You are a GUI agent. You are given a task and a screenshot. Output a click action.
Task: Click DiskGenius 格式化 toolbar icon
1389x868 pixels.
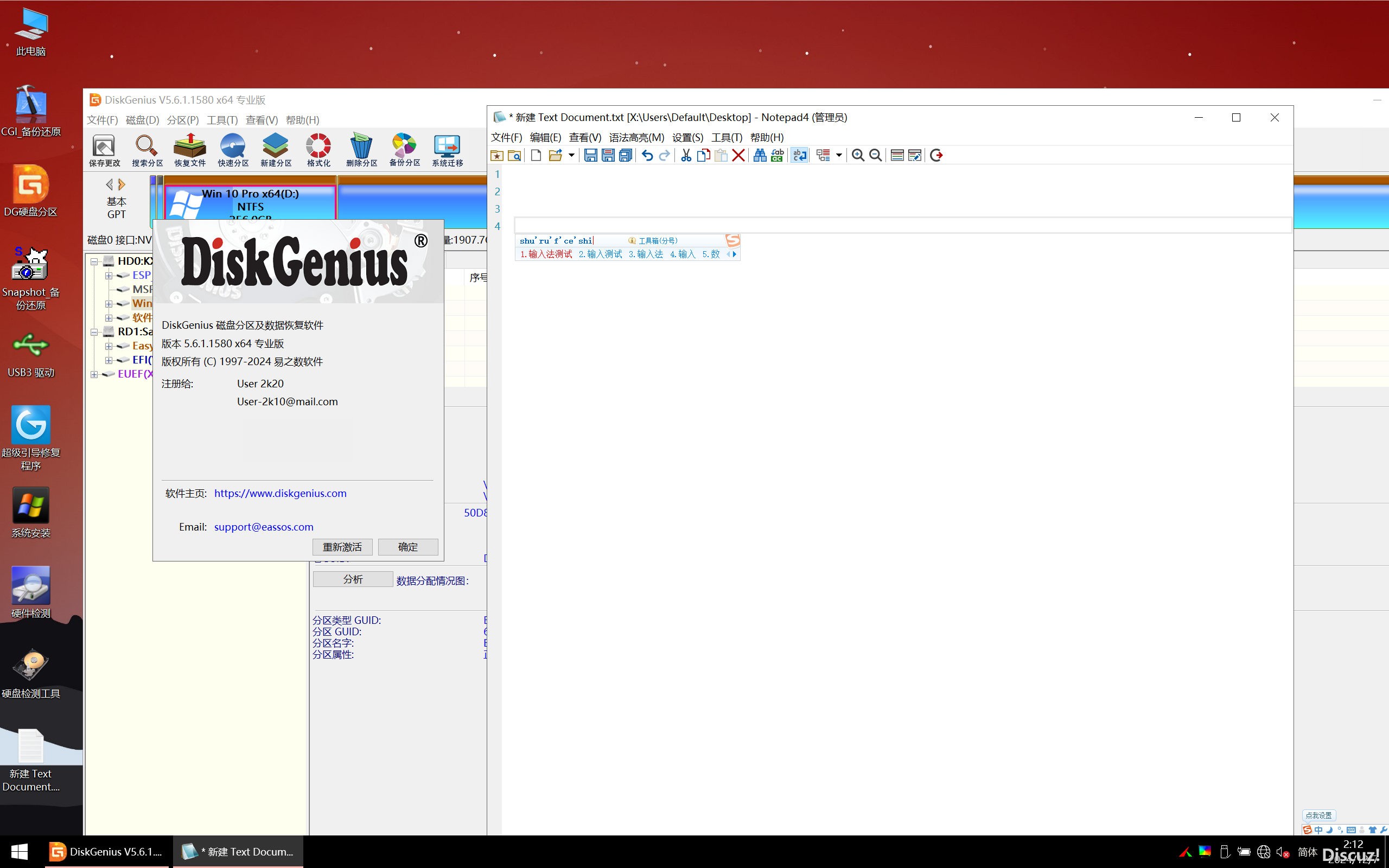pyautogui.click(x=318, y=150)
